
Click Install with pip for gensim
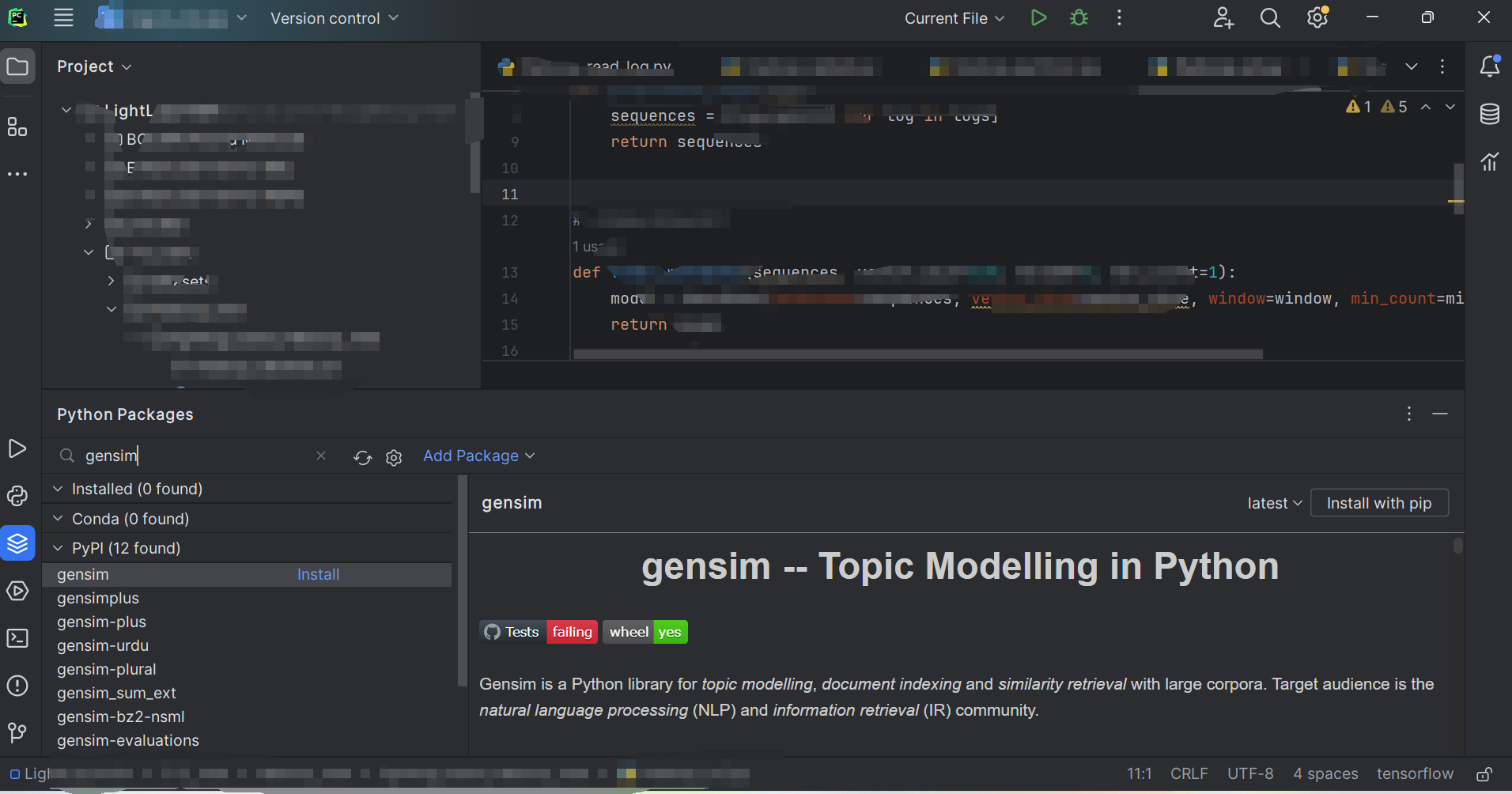tap(1378, 502)
